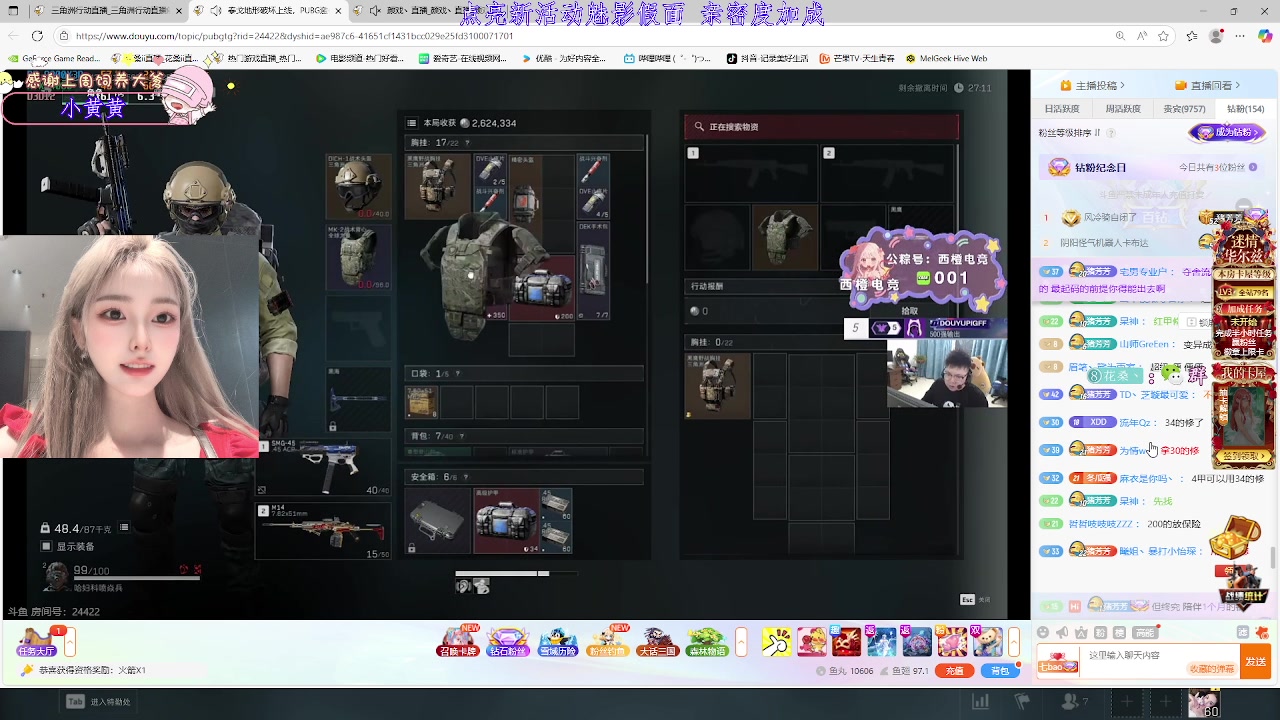Open the 粉丝钓鱼 activity icon

click(608, 641)
